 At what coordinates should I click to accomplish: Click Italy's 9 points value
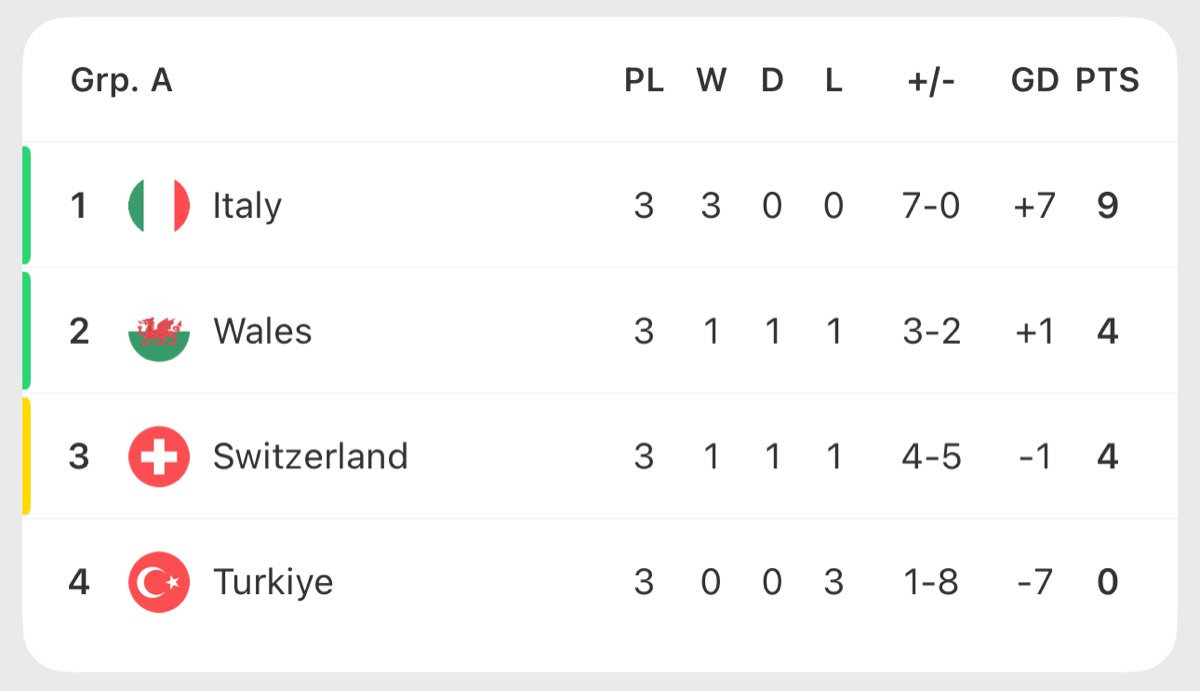click(x=1107, y=206)
